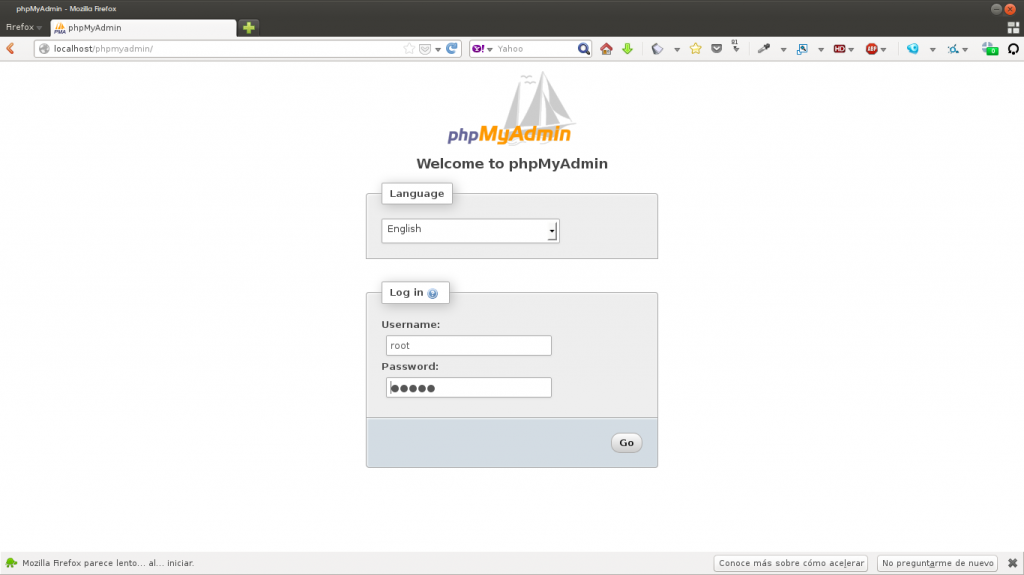Image resolution: width=1024 pixels, height=575 pixels.
Task: Click the search magnifier in the Yahoo box
Action: pyautogui.click(x=583, y=48)
